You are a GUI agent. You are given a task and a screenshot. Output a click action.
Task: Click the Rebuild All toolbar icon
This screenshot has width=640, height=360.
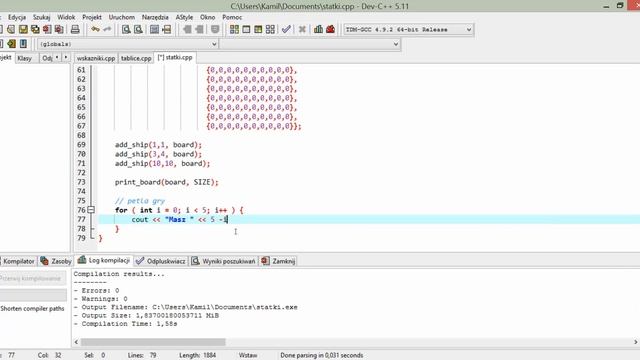(270, 29)
